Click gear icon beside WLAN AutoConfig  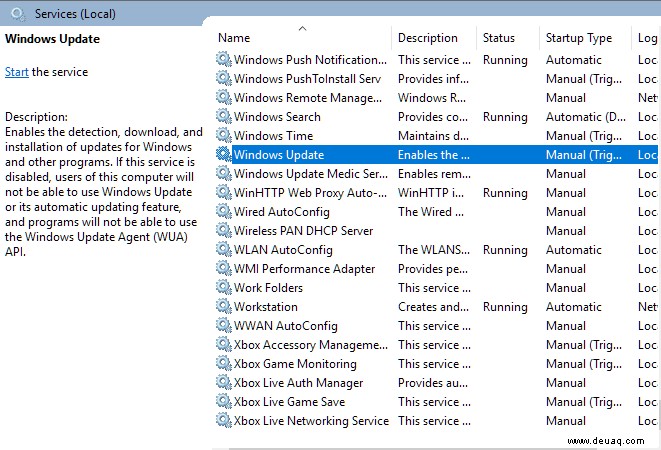pyautogui.click(x=224, y=249)
